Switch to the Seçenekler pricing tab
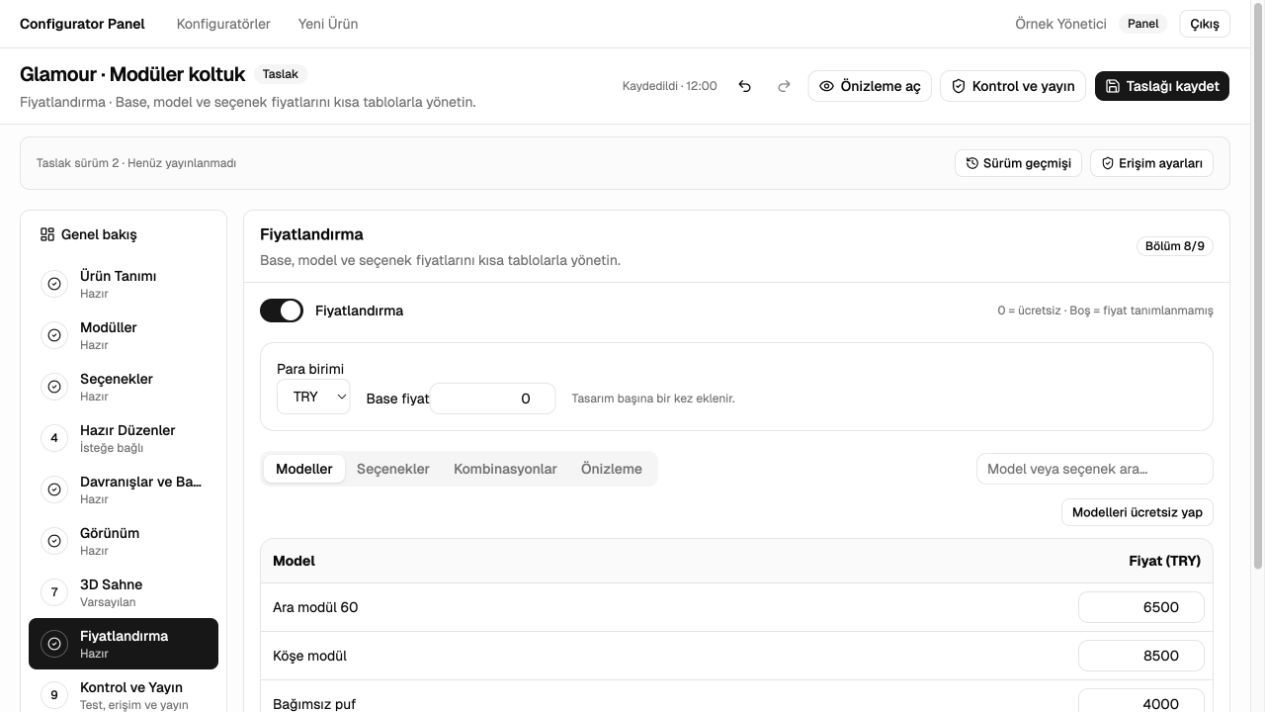This screenshot has height=712, width=1265. [393, 469]
